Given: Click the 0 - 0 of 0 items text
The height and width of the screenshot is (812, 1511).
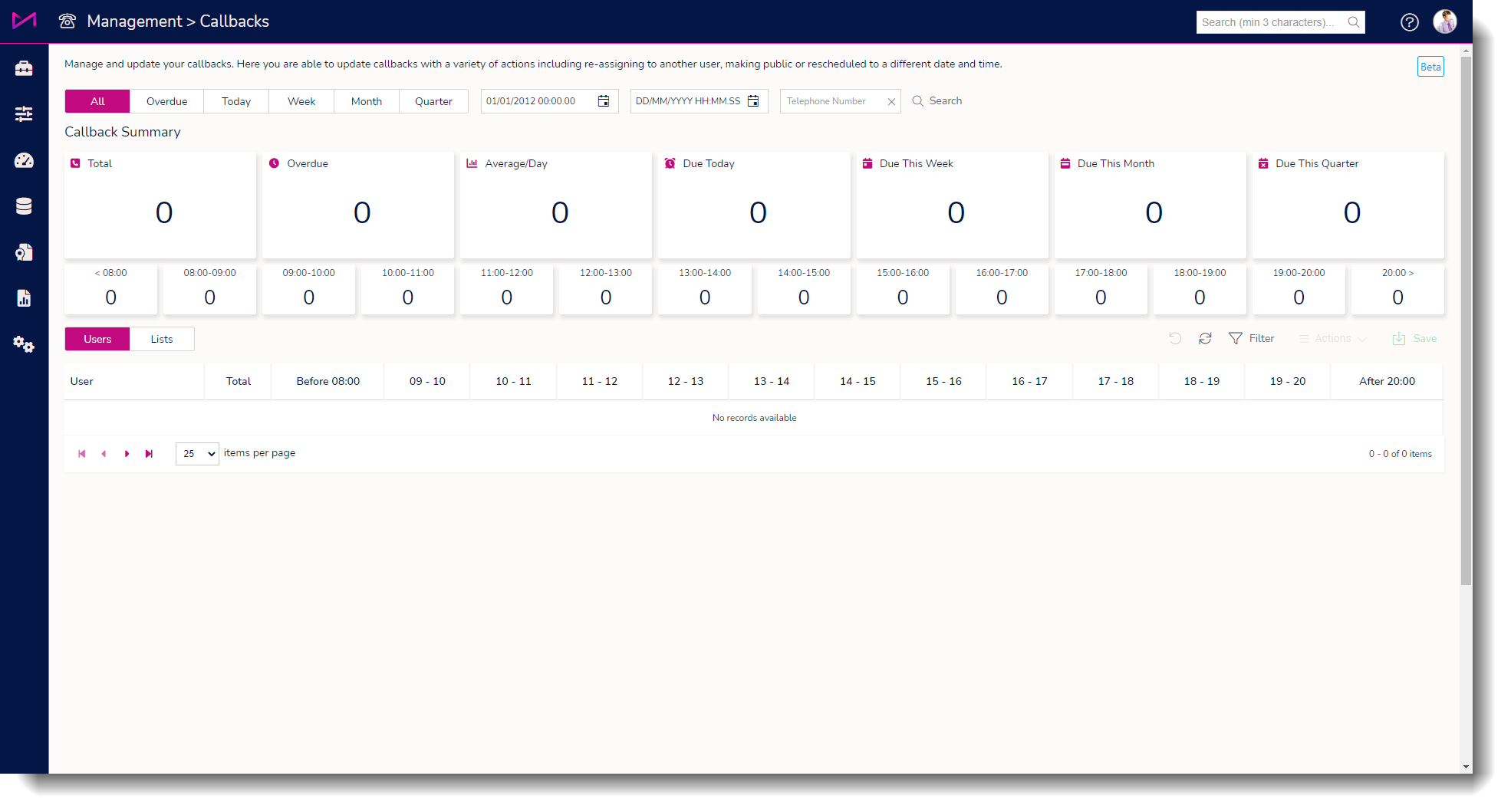Looking at the screenshot, I should click(x=1400, y=454).
